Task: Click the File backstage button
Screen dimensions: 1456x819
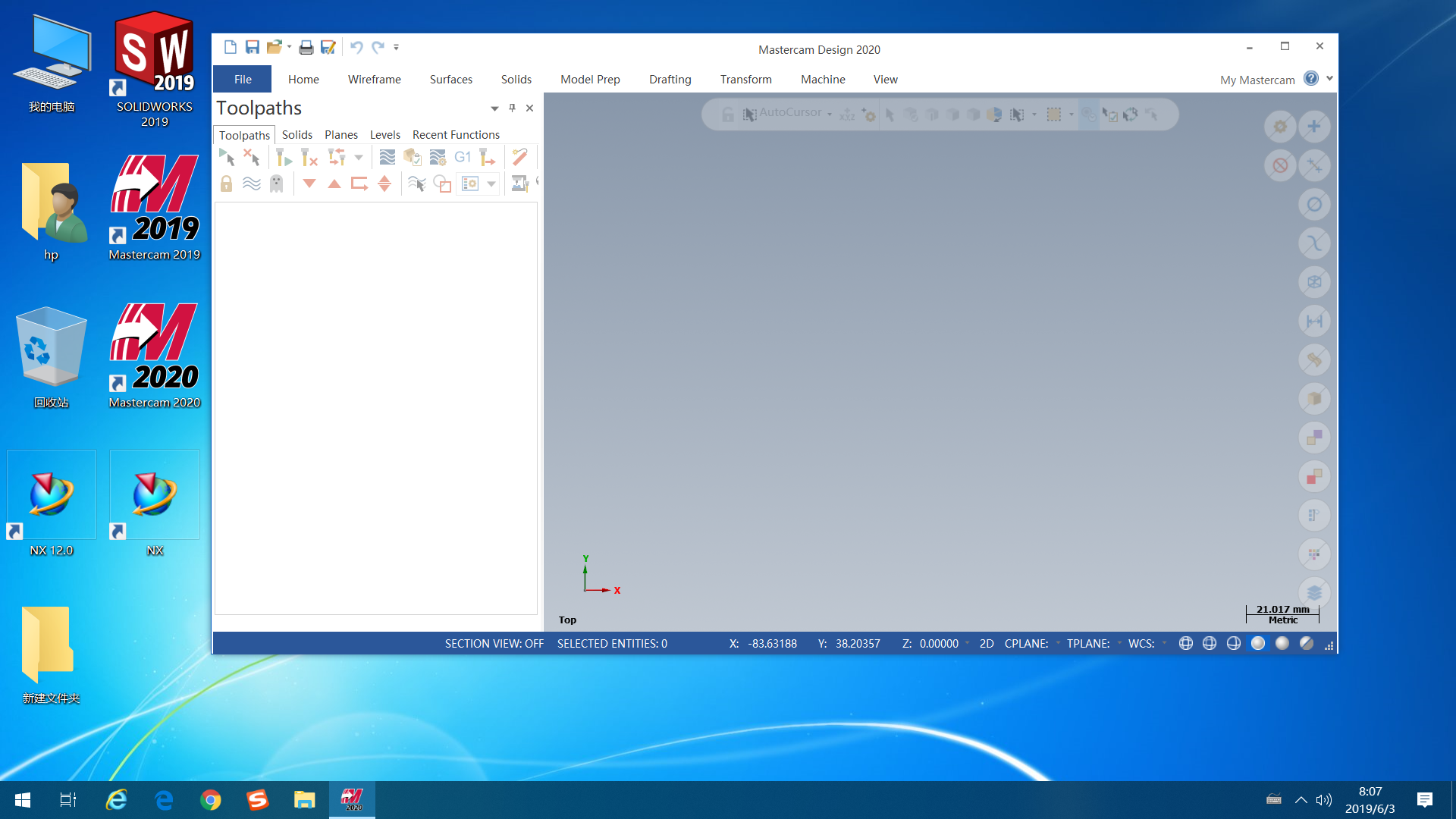Action: pos(243,80)
